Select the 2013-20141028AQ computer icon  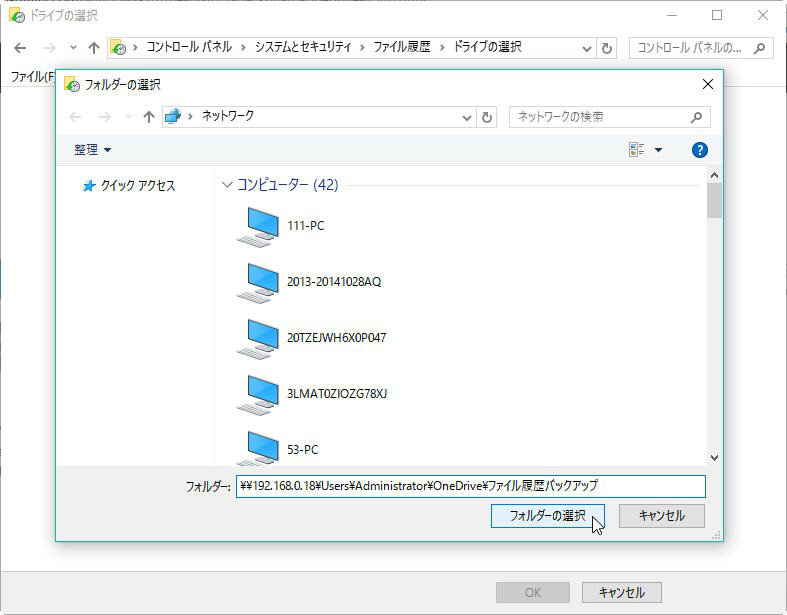[x=258, y=283]
